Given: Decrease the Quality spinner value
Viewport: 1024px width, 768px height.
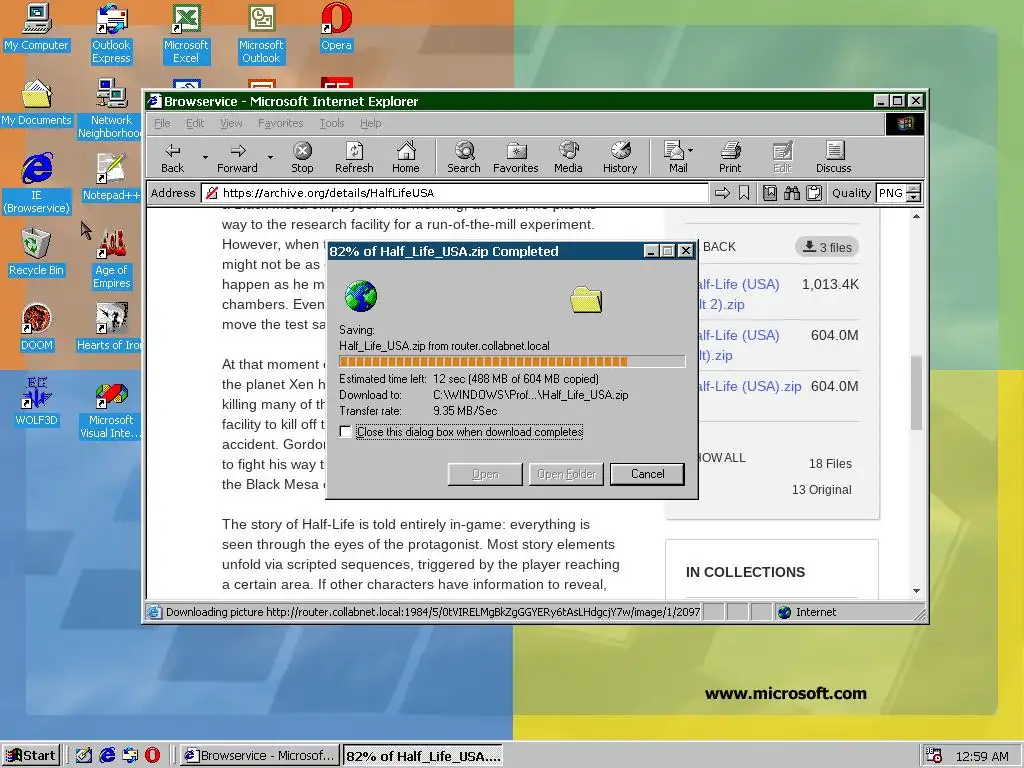Looking at the screenshot, I should click(x=914, y=197).
